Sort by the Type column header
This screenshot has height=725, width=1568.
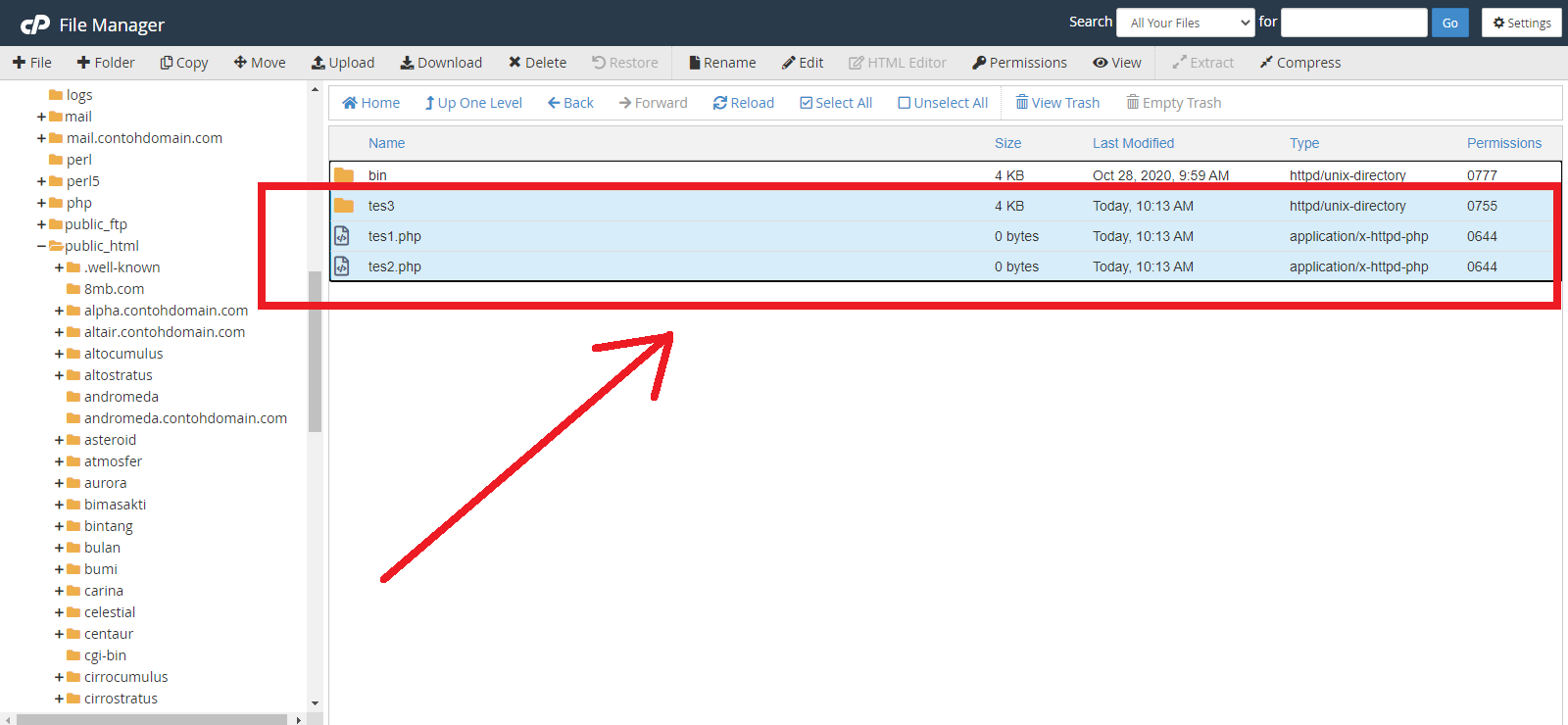coord(1304,143)
